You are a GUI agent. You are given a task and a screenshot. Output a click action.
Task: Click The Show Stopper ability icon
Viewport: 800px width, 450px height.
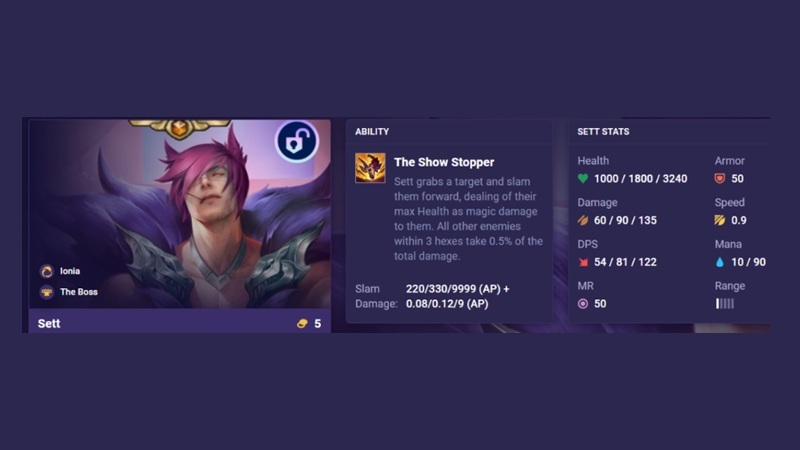tap(370, 168)
